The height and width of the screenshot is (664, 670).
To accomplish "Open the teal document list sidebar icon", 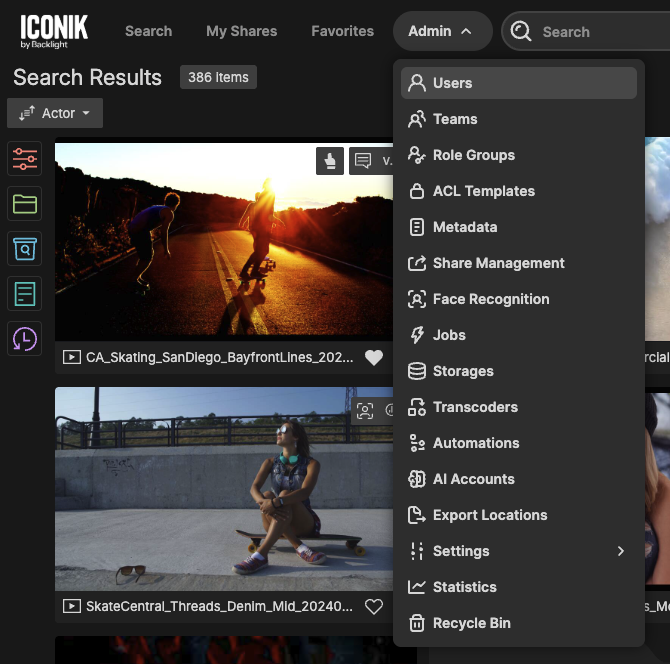I will tap(25, 294).
